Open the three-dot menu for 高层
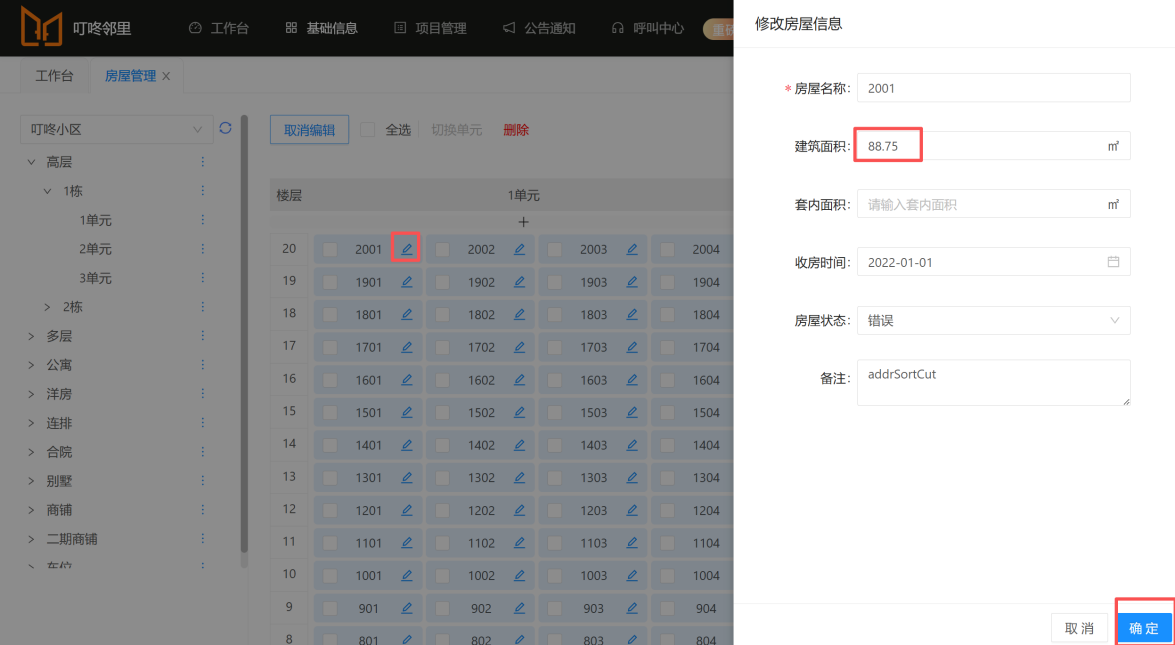Image resolution: width=1175 pixels, height=645 pixels. 202,162
